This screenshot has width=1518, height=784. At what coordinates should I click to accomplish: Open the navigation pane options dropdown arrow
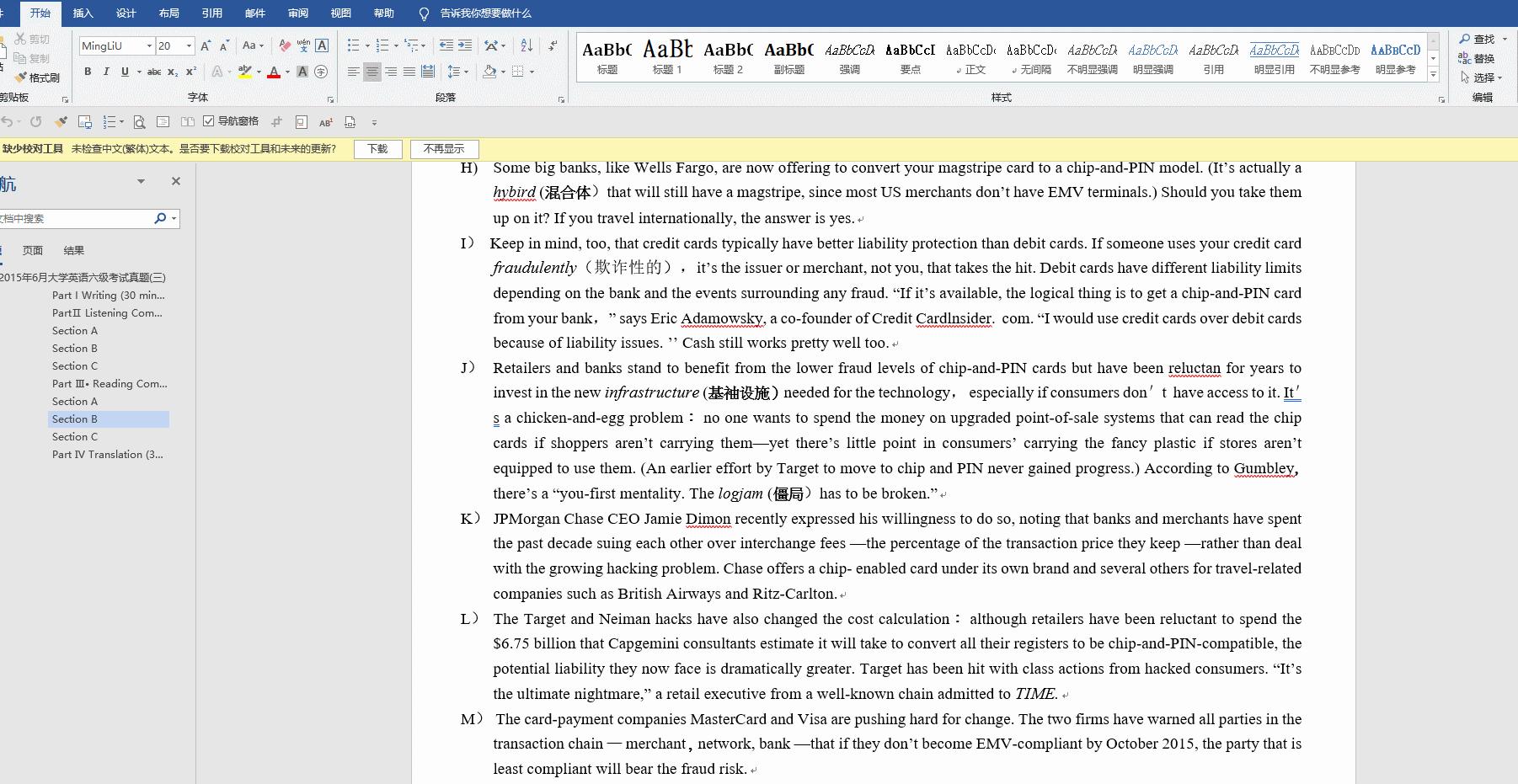(141, 181)
